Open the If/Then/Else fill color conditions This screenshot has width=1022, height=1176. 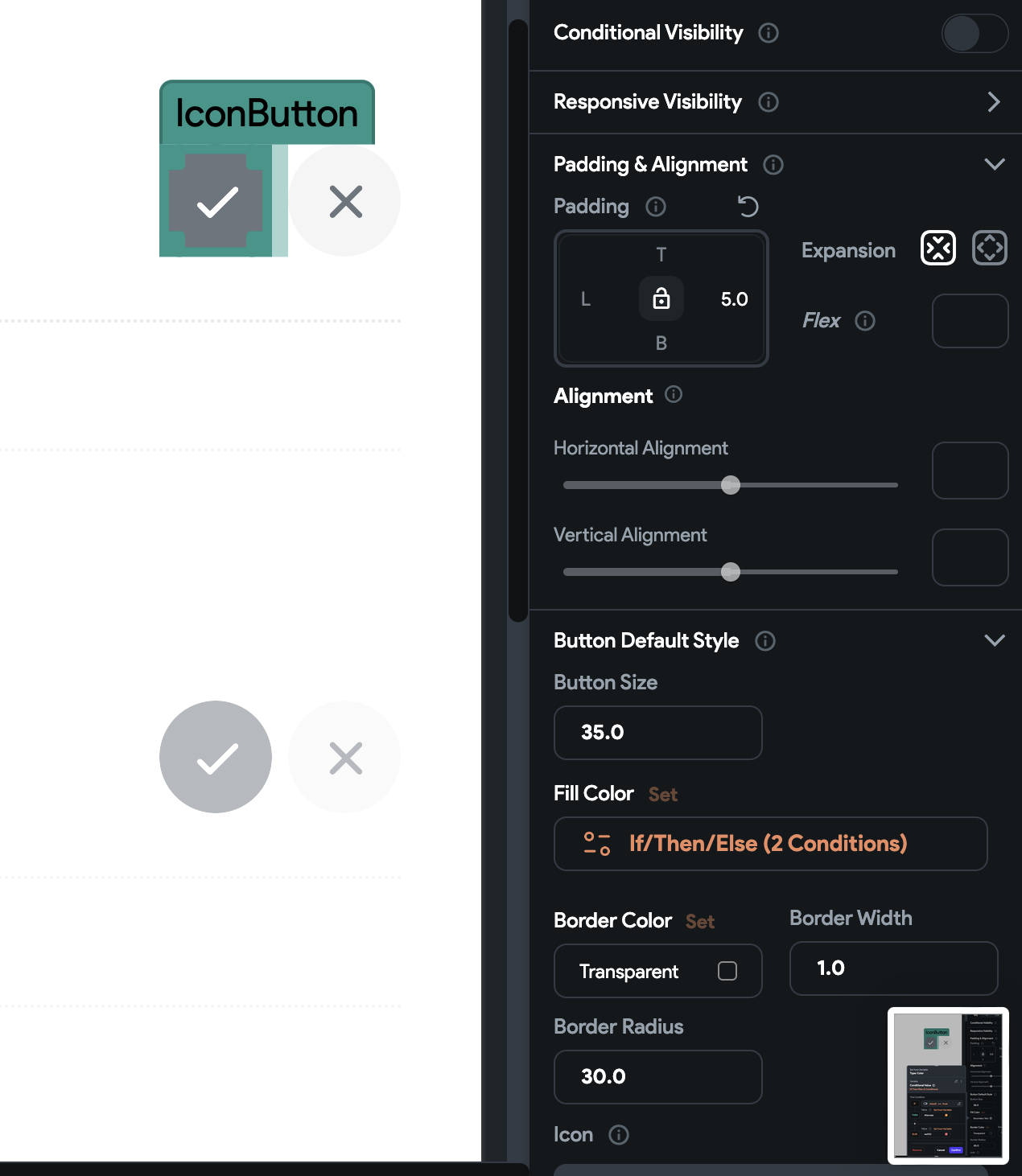[770, 844]
